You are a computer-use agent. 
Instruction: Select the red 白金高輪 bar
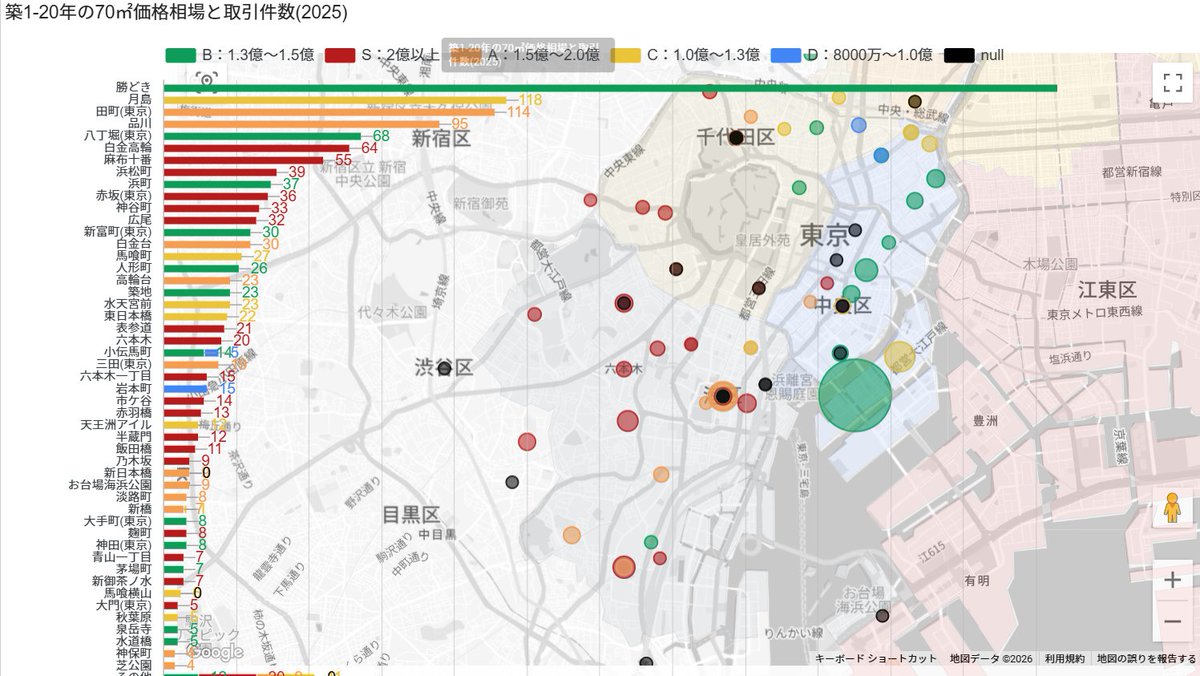tap(257, 148)
